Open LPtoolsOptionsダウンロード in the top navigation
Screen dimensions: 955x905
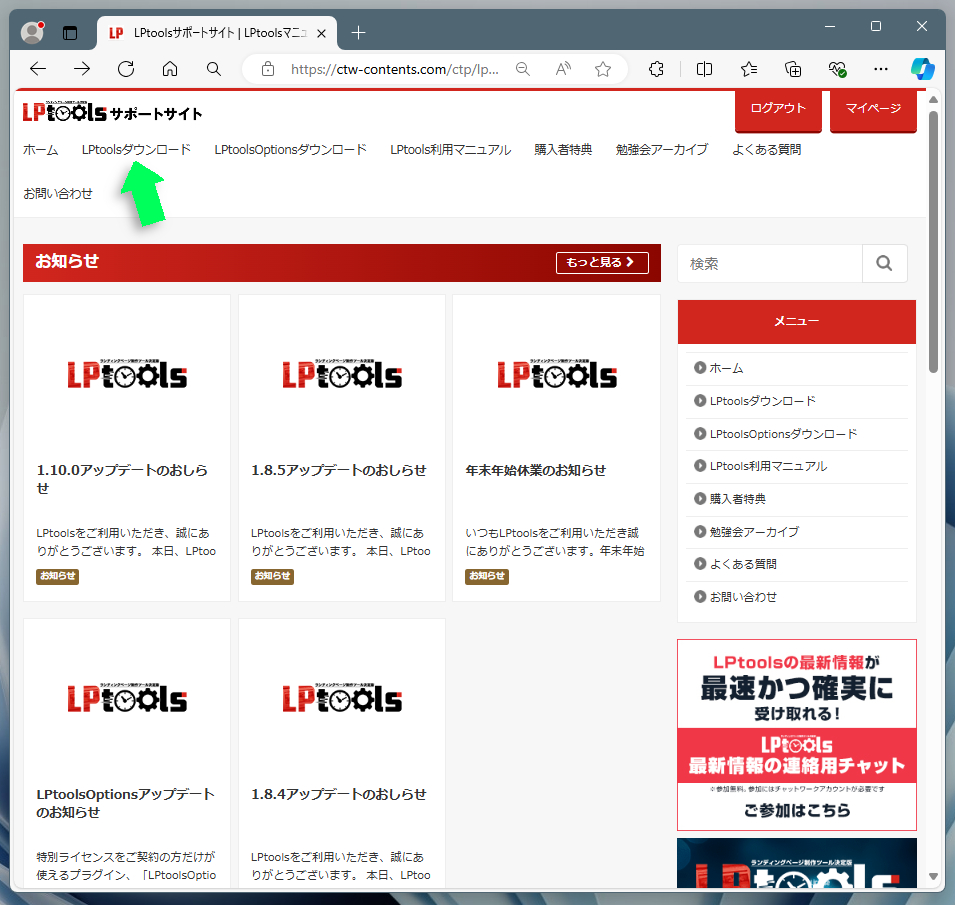pyautogui.click(x=291, y=150)
